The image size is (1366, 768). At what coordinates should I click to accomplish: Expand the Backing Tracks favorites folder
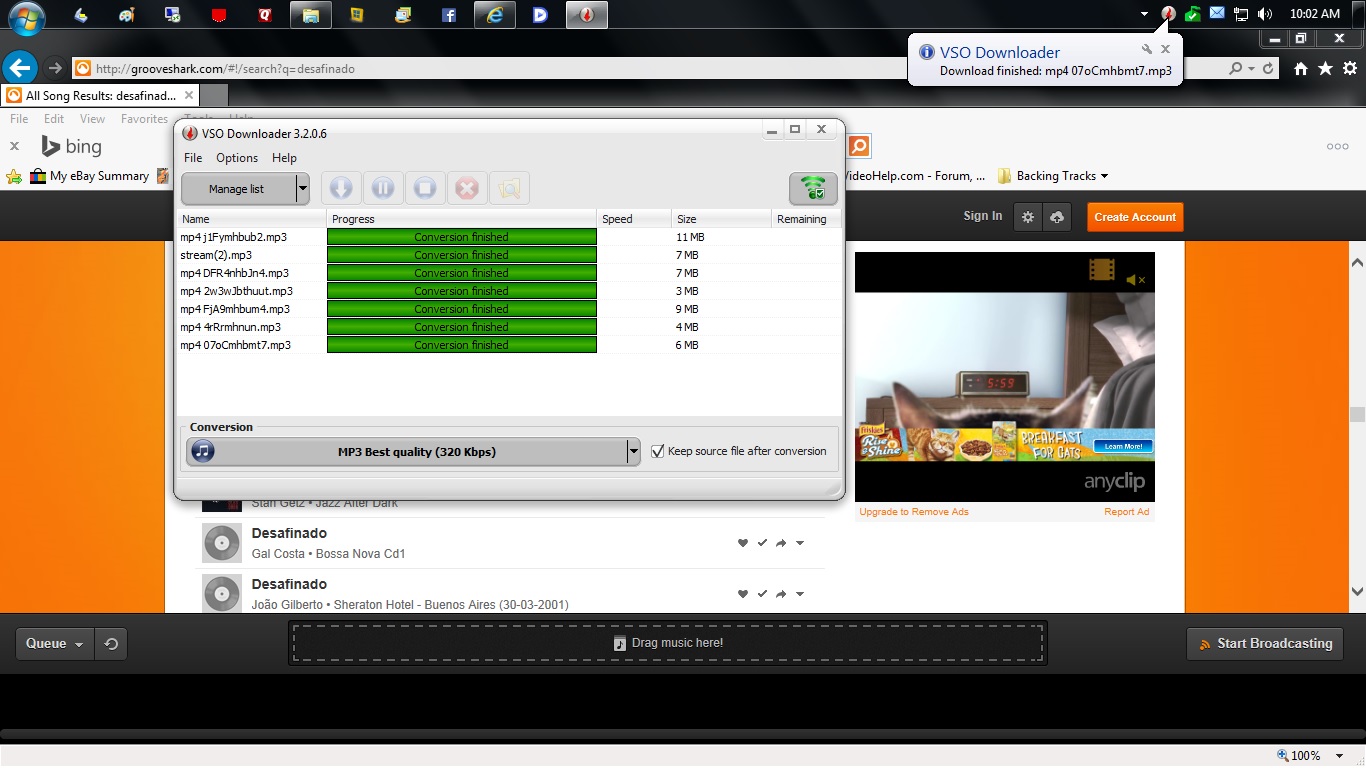click(x=1053, y=176)
